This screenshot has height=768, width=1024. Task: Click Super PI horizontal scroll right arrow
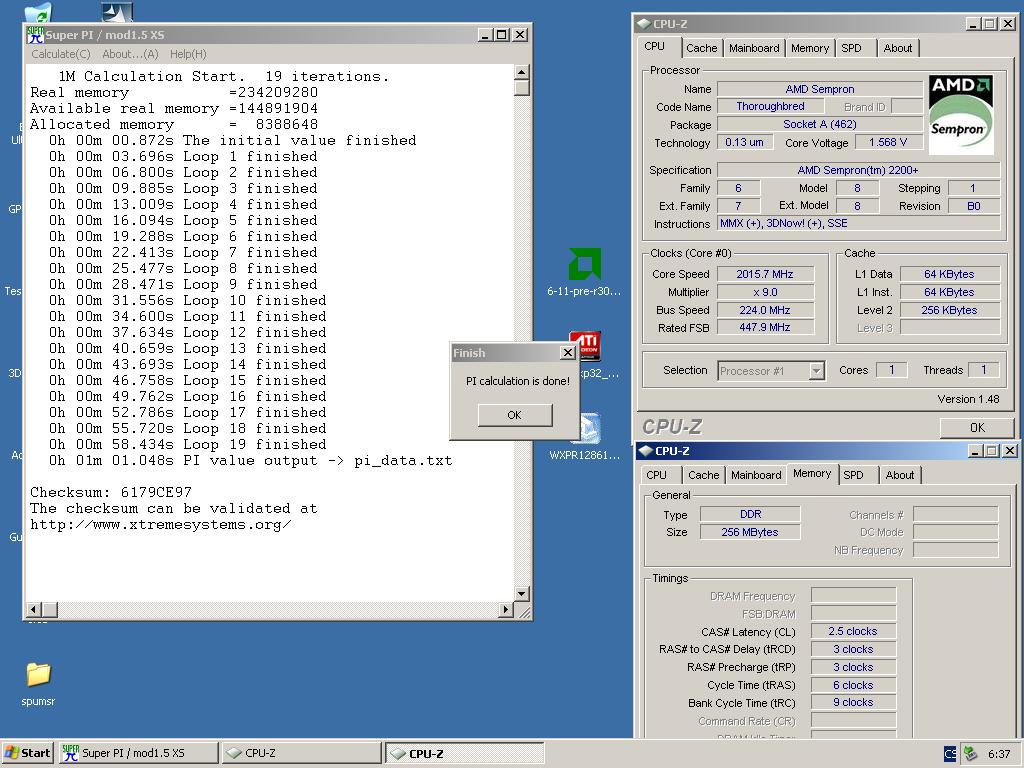click(x=505, y=609)
